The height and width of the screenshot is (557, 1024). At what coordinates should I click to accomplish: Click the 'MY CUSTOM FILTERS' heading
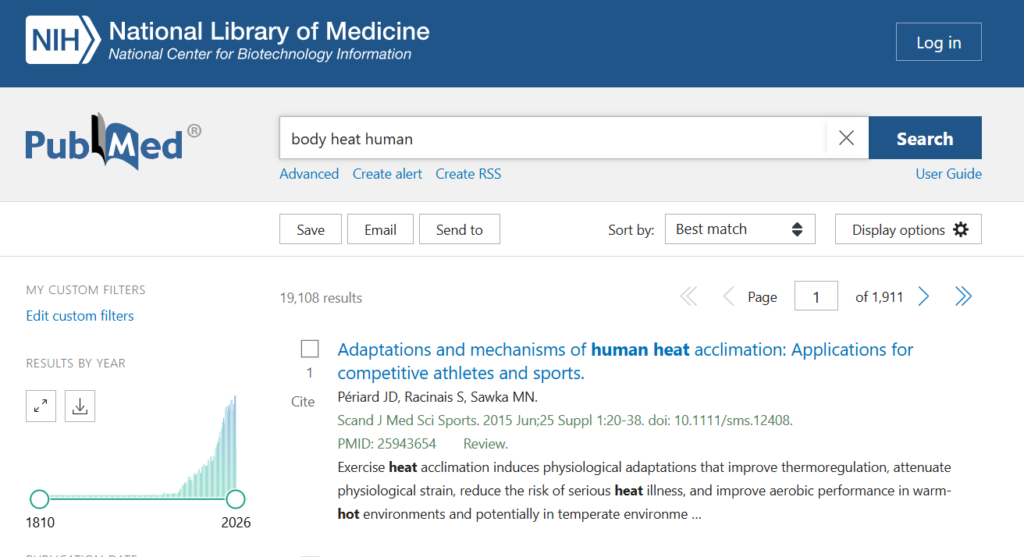[86, 289]
